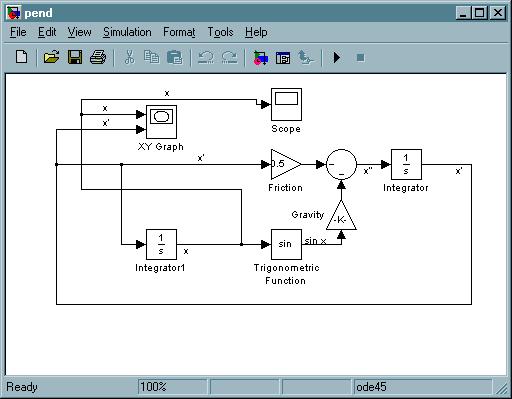Click the Paste clipboard icon
Image resolution: width=512 pixels, height=399 pixels.
(x=175, y=57)
